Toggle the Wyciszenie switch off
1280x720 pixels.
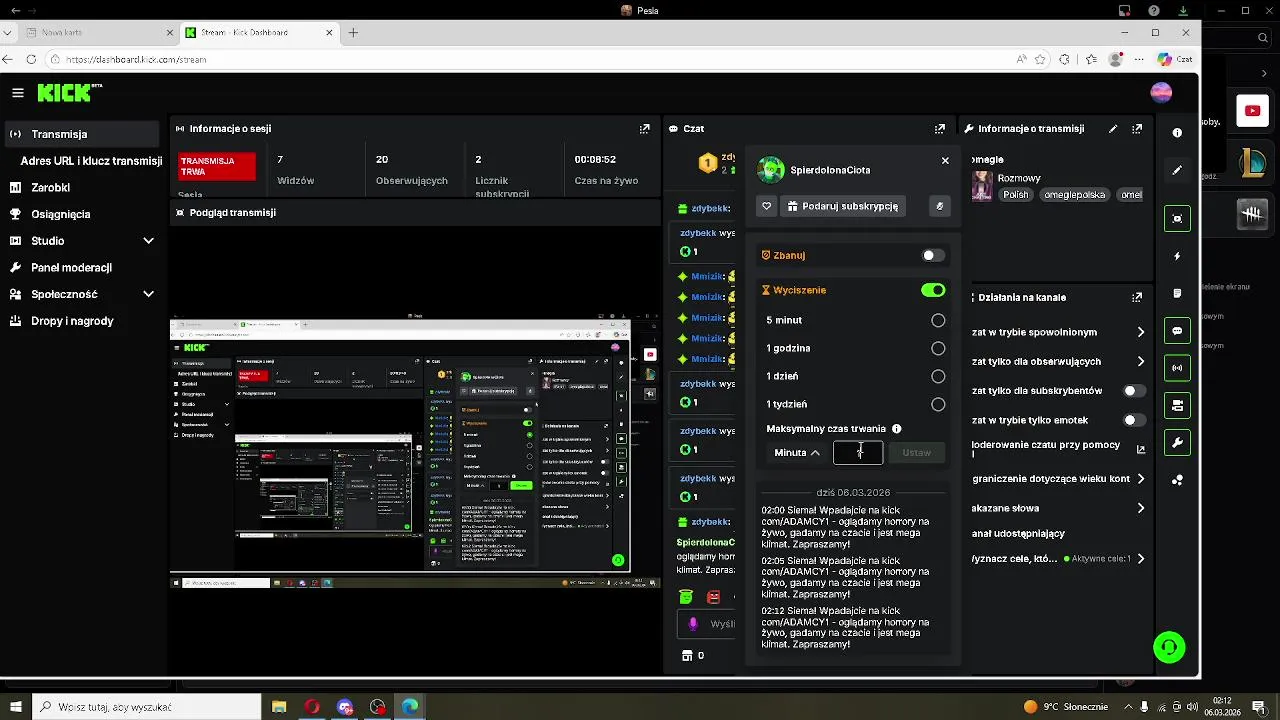click(933, 290)
